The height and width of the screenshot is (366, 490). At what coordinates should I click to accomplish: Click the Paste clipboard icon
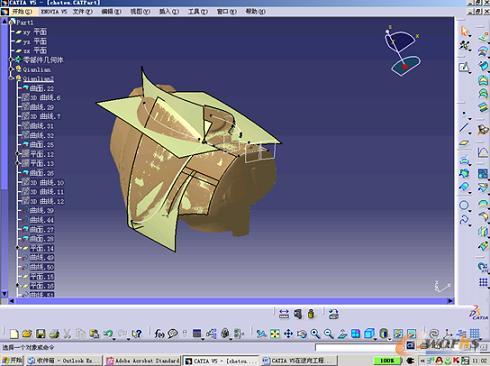coord(94,333)
